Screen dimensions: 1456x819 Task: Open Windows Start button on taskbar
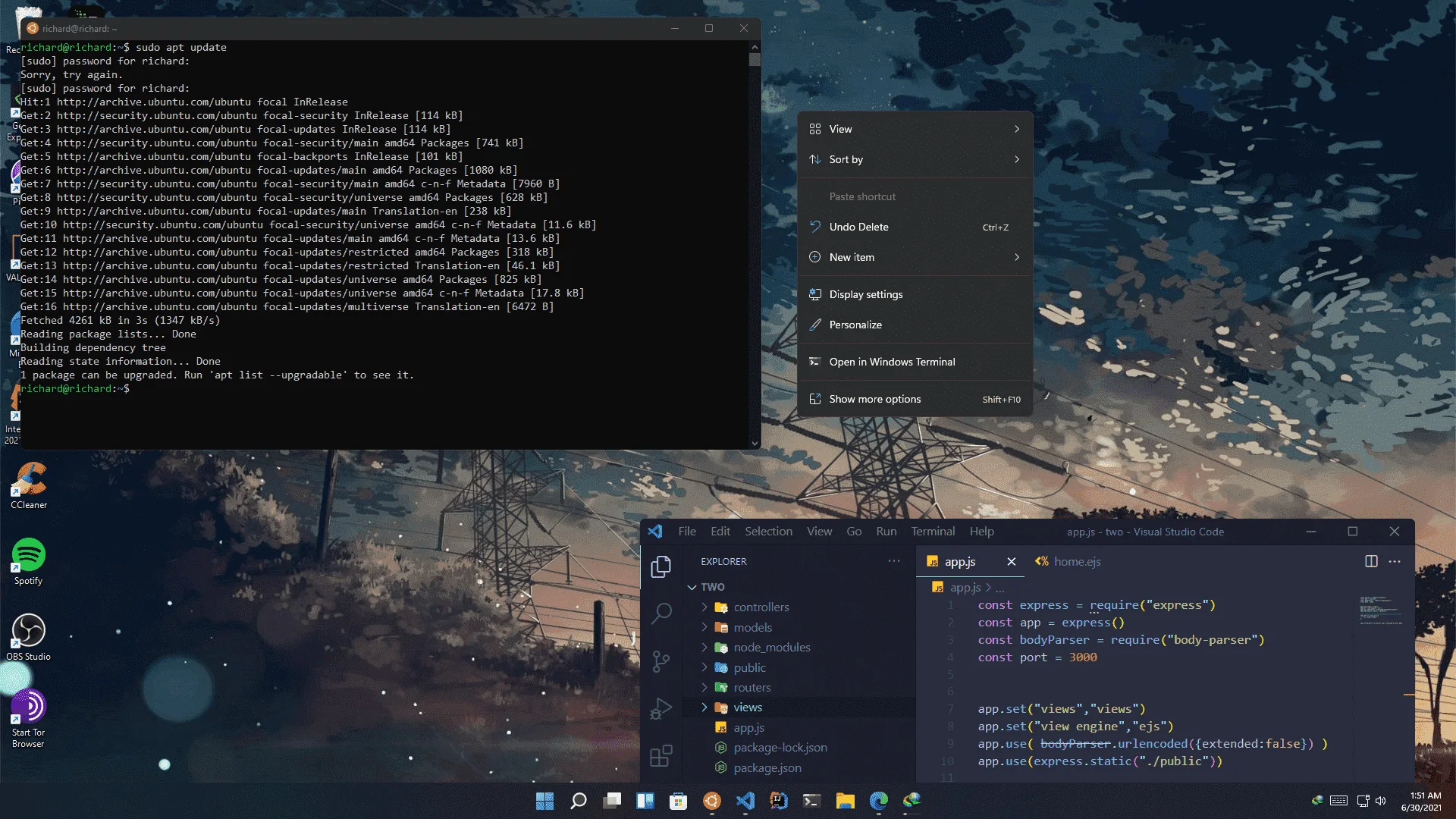pyautogui.click(x=544, y=801)
